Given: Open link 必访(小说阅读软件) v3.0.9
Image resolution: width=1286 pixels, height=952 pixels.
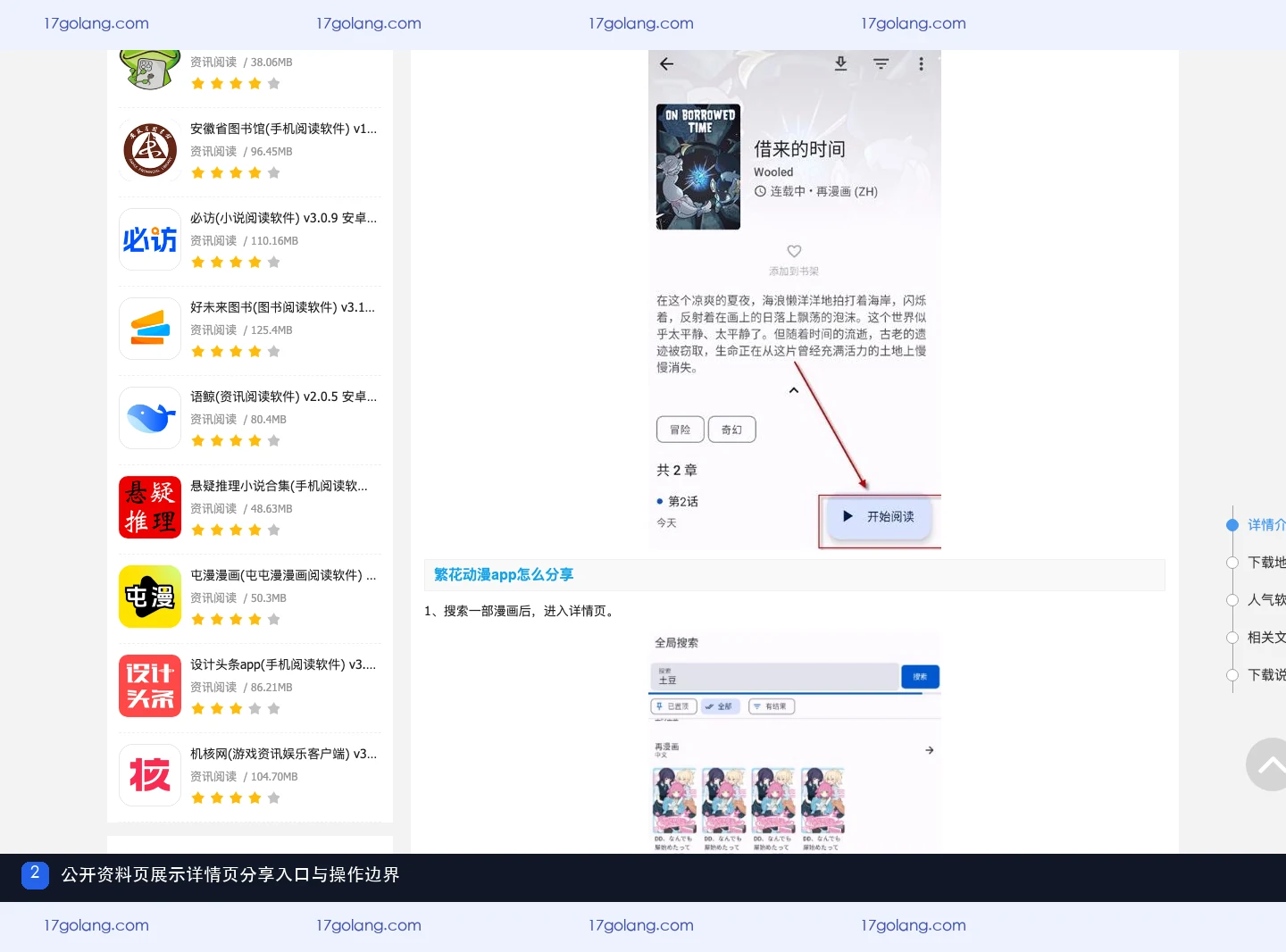Looking at the screenshot, I should point(284,218).
